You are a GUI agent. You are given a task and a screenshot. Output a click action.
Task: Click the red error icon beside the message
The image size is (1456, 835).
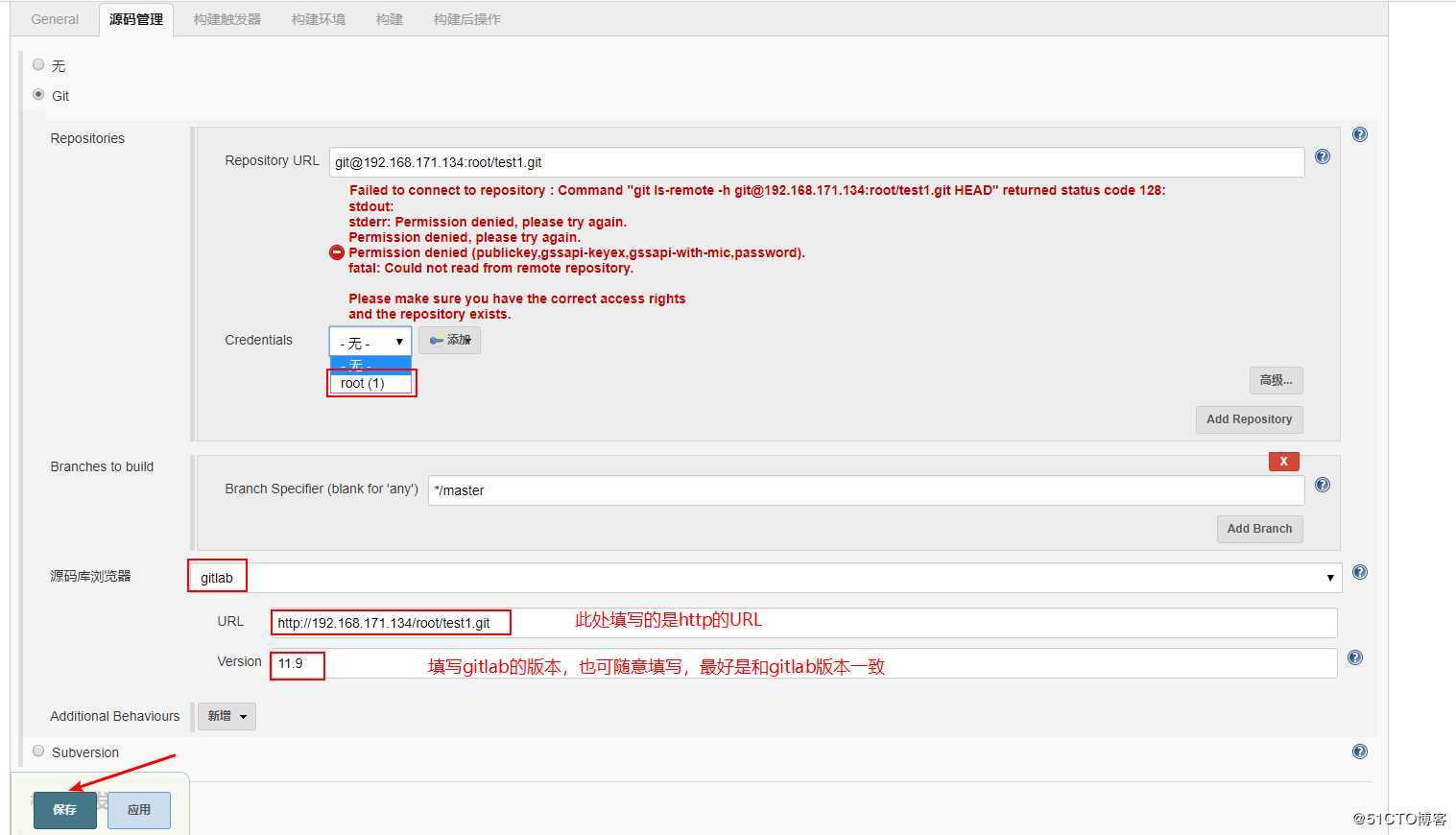point(337,252)
